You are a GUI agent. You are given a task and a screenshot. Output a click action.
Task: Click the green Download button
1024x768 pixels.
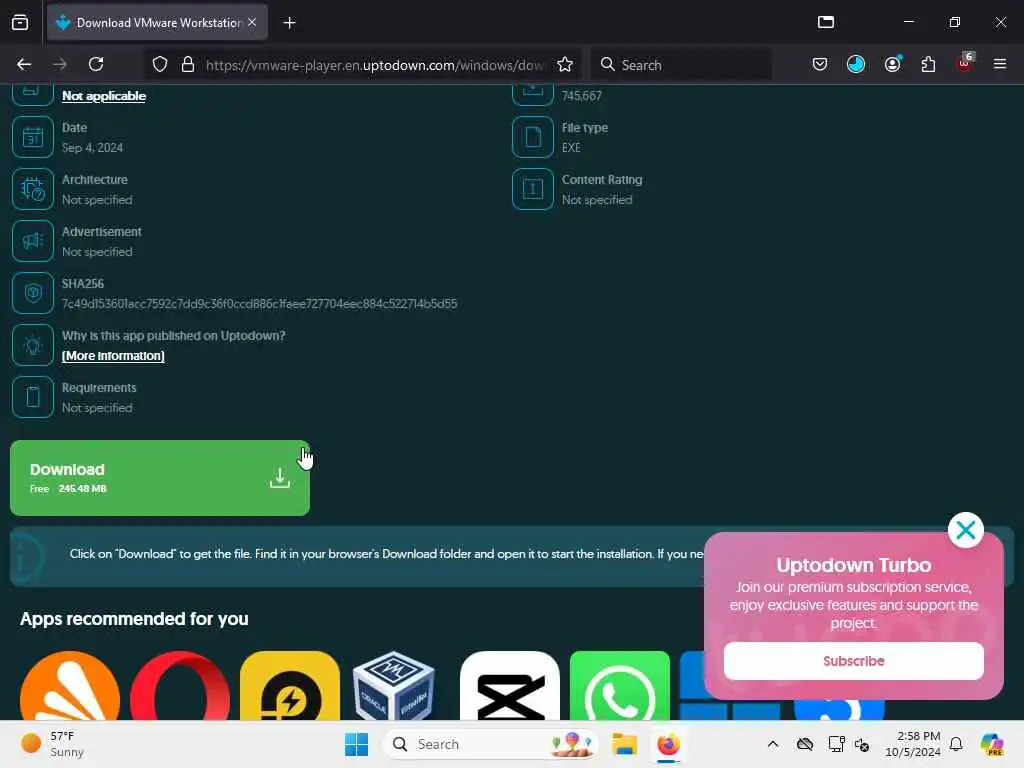160,478
